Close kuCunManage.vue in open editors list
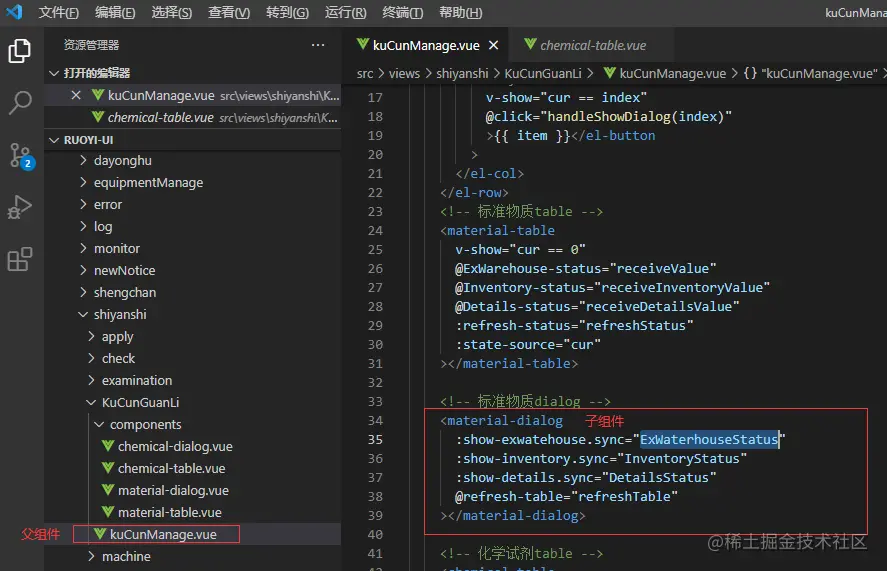This screenshot has height=571, width=887. pyautogui.click(x=76, y=95)
